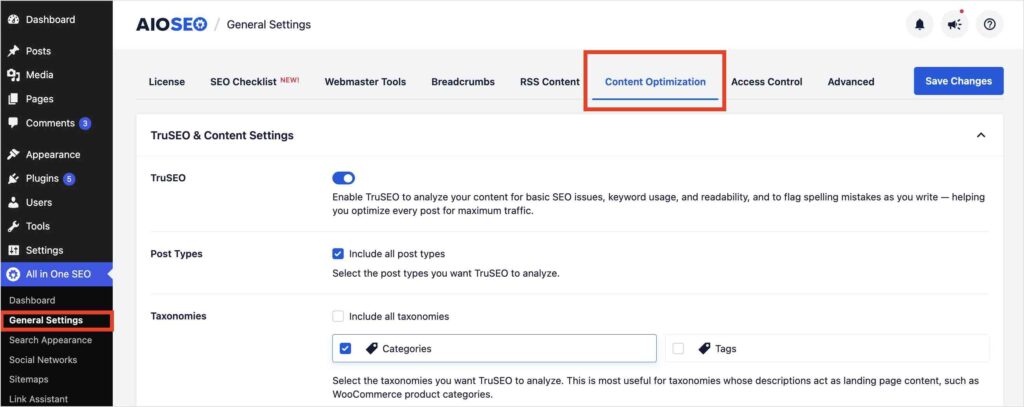
Task: Click the Plugins update badge 5
Action: click(69, 179)
